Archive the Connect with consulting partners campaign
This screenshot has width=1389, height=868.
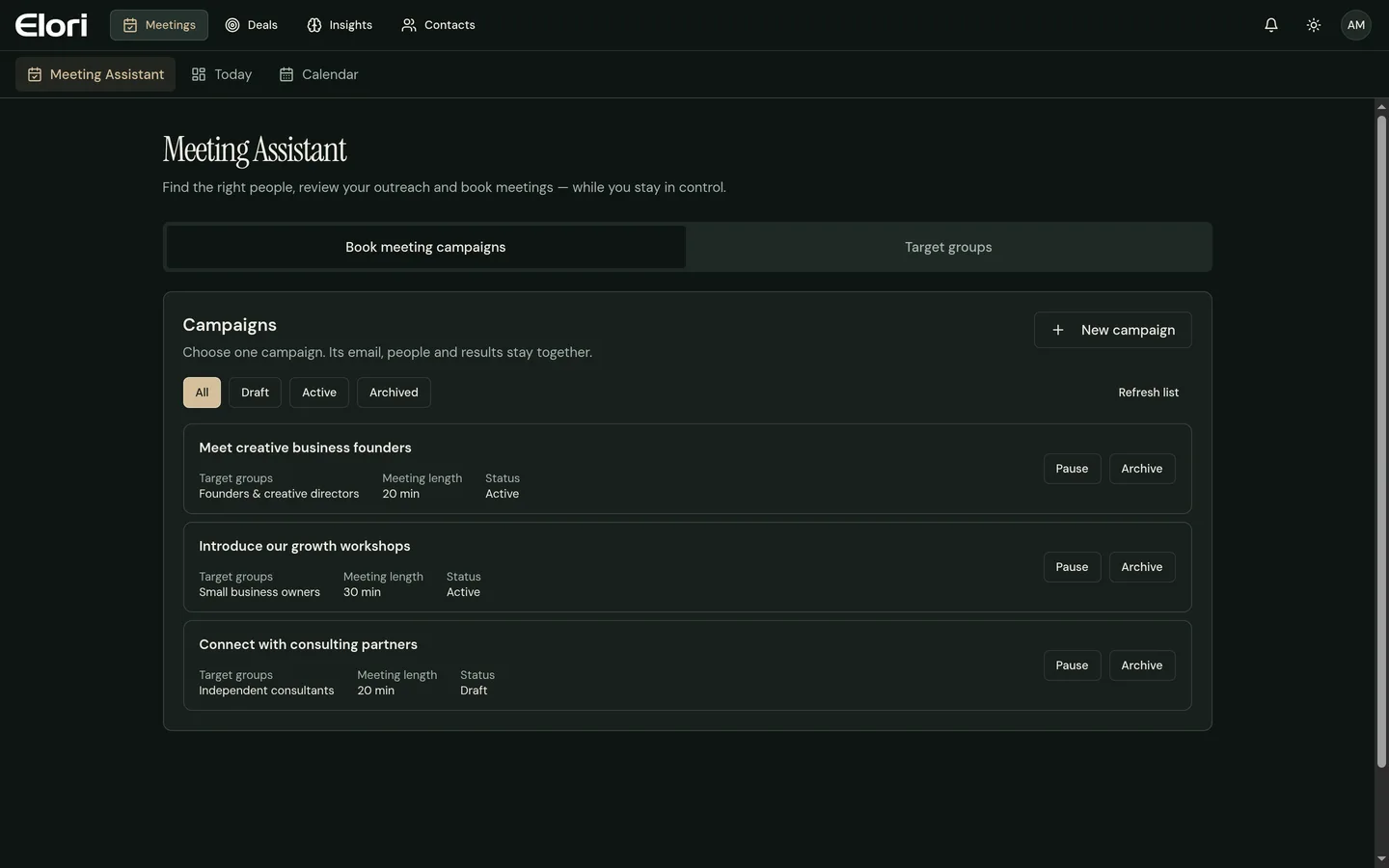(x=1142, y=665)
